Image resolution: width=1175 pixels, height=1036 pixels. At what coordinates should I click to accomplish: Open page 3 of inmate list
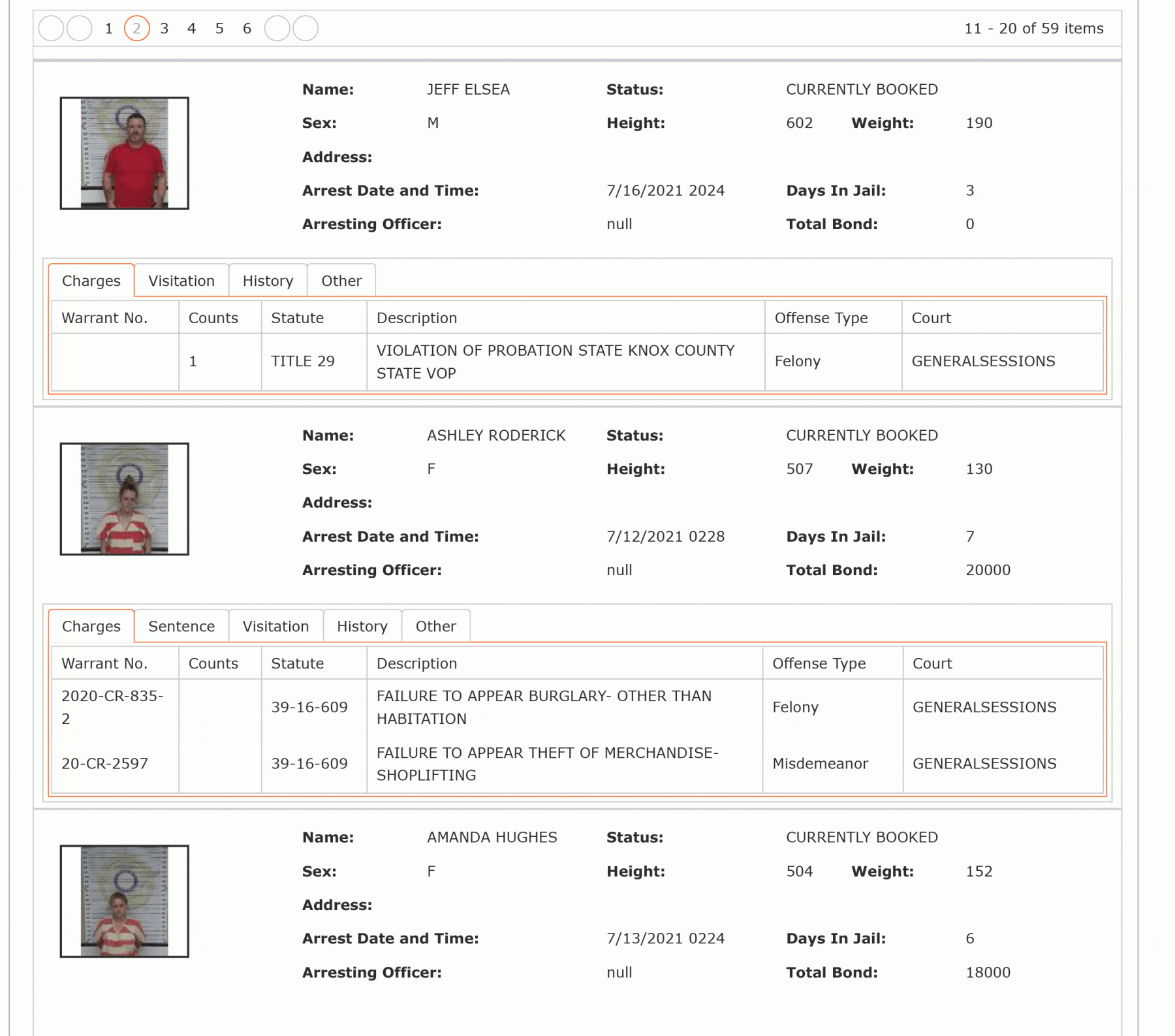[164, 29]
